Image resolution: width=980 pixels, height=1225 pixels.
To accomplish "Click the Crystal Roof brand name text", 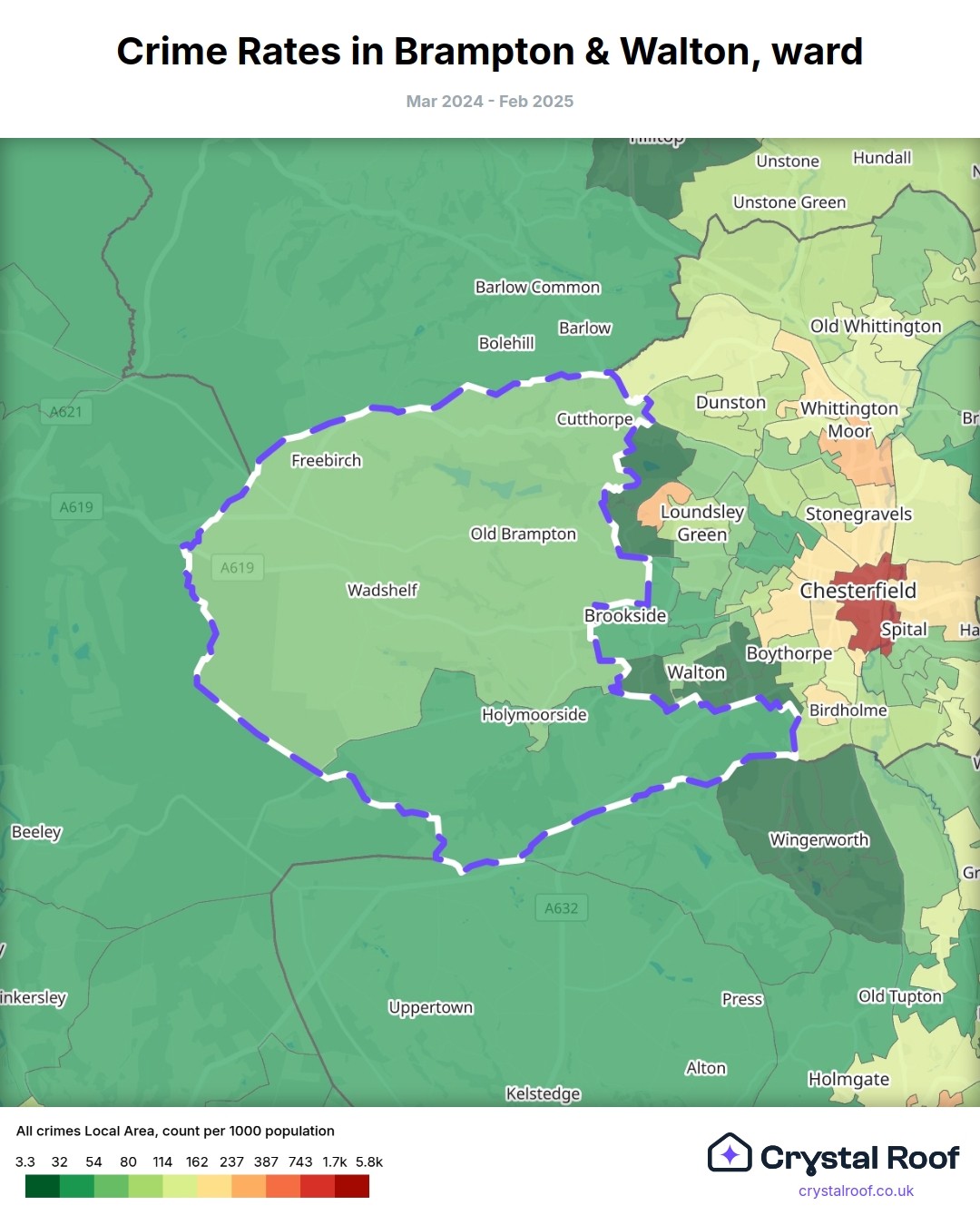I will [859, 1158].
